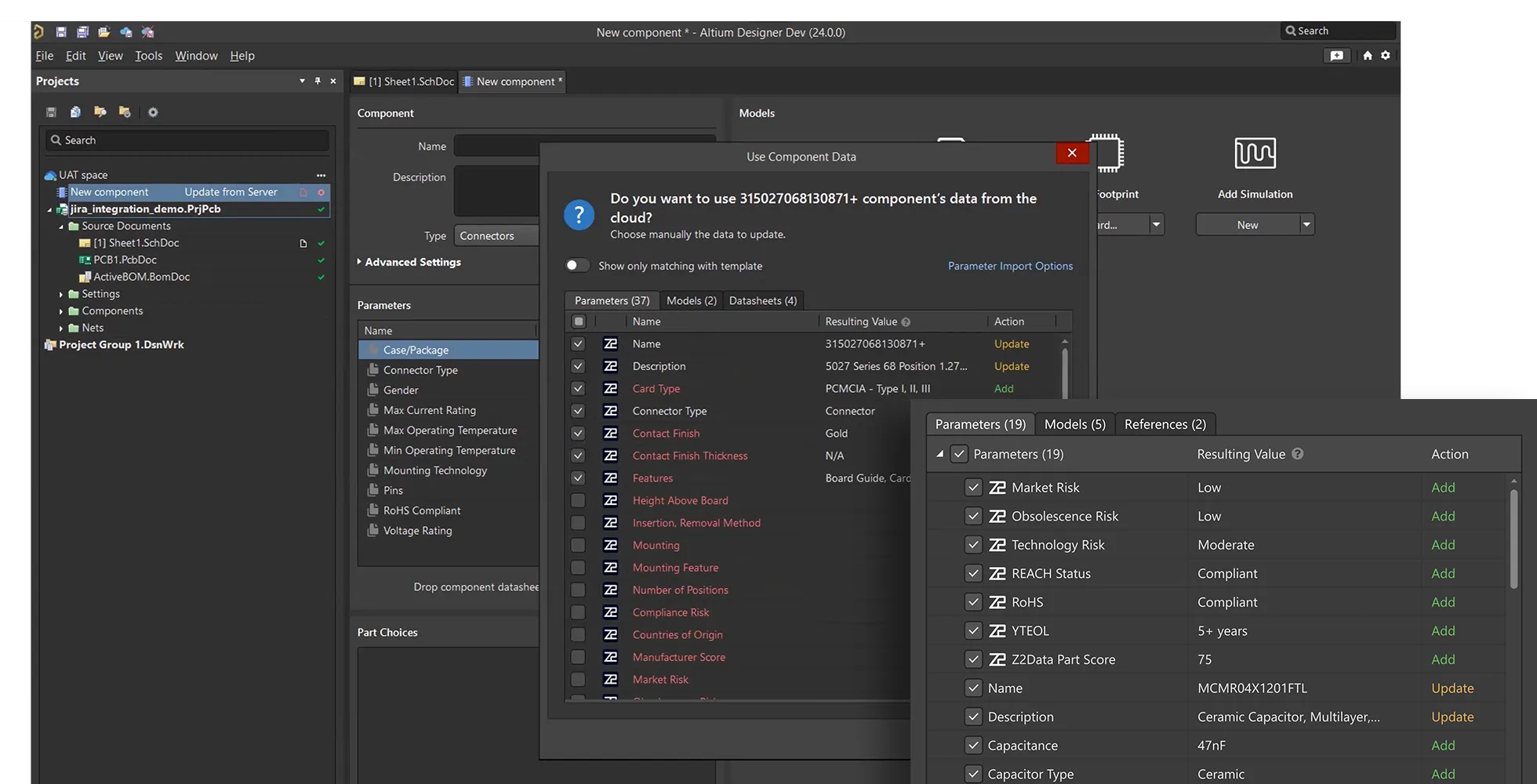Switch to the Datasheets (4) tab

coord(763,300)
